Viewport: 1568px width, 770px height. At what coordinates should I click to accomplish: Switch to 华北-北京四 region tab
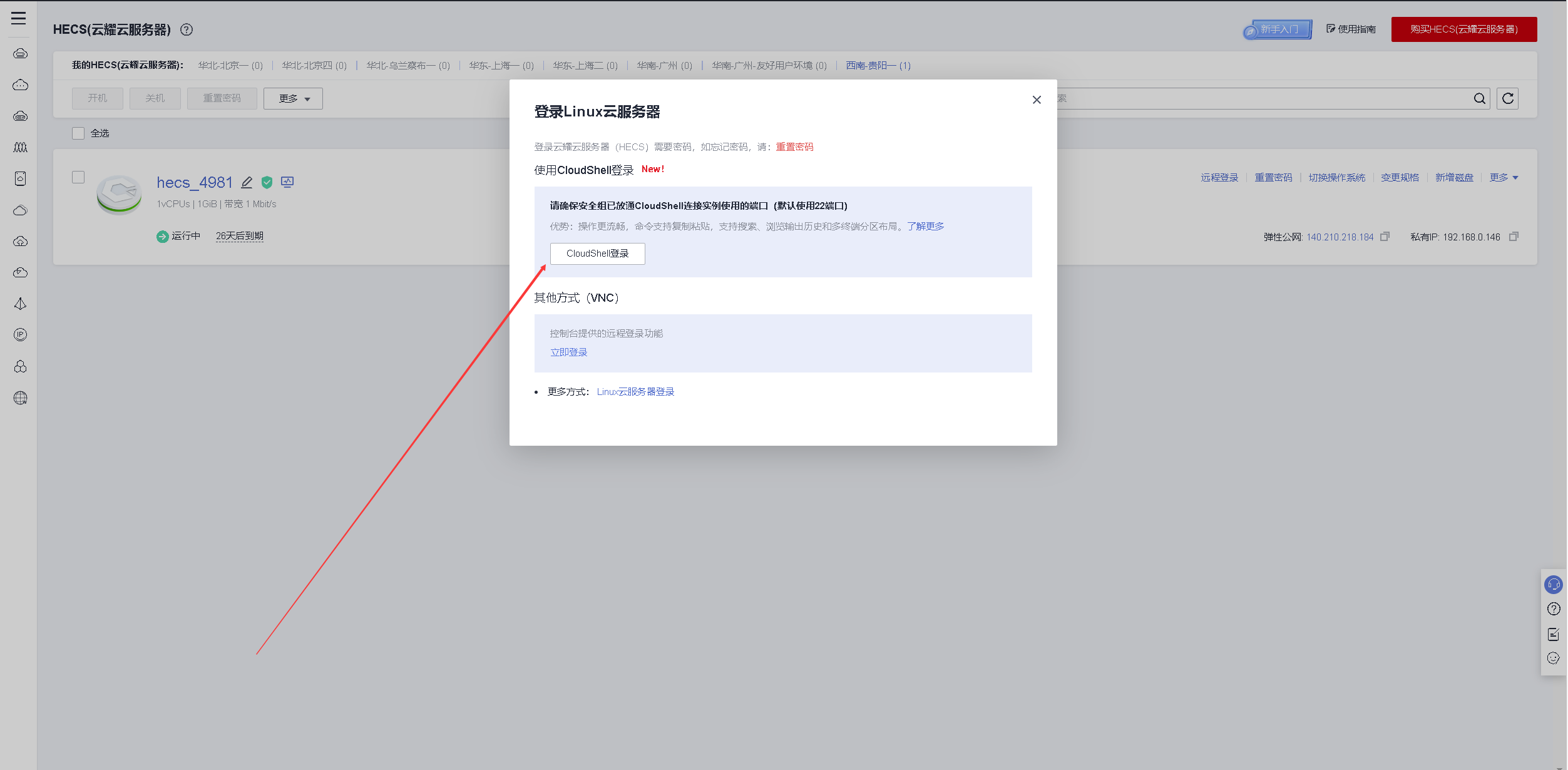[x=314, y=66]
